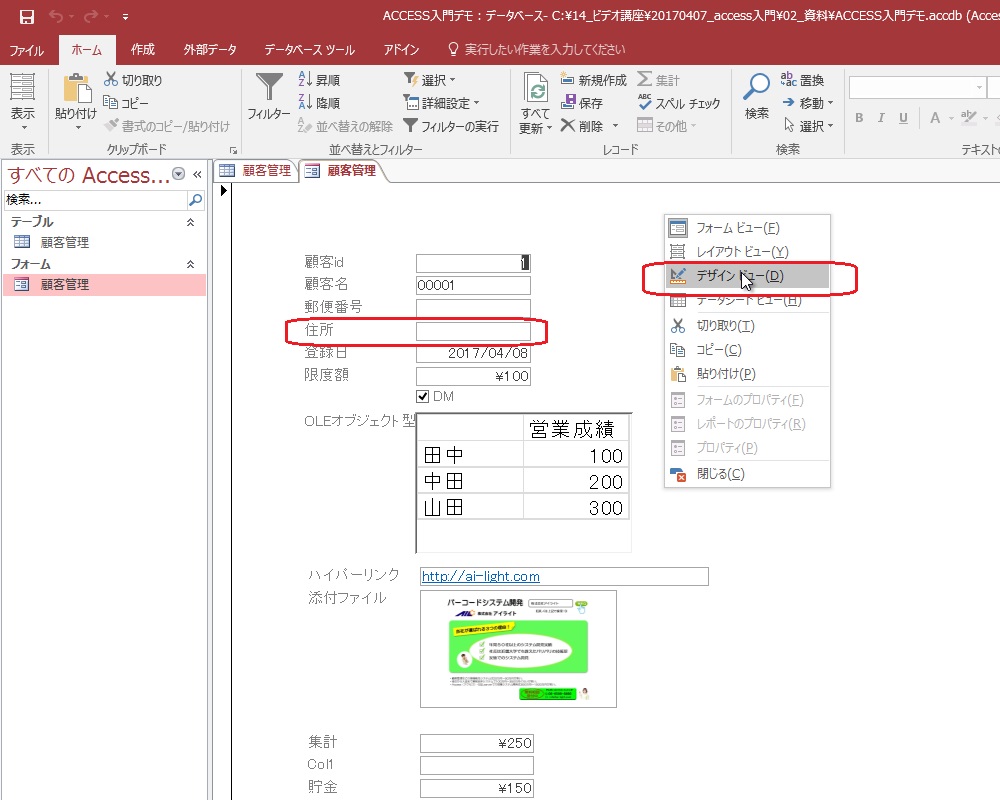Open the 選択 filter selection dropdown
1000x800 pixels.
pyautogui.click(x=430, y=80)
